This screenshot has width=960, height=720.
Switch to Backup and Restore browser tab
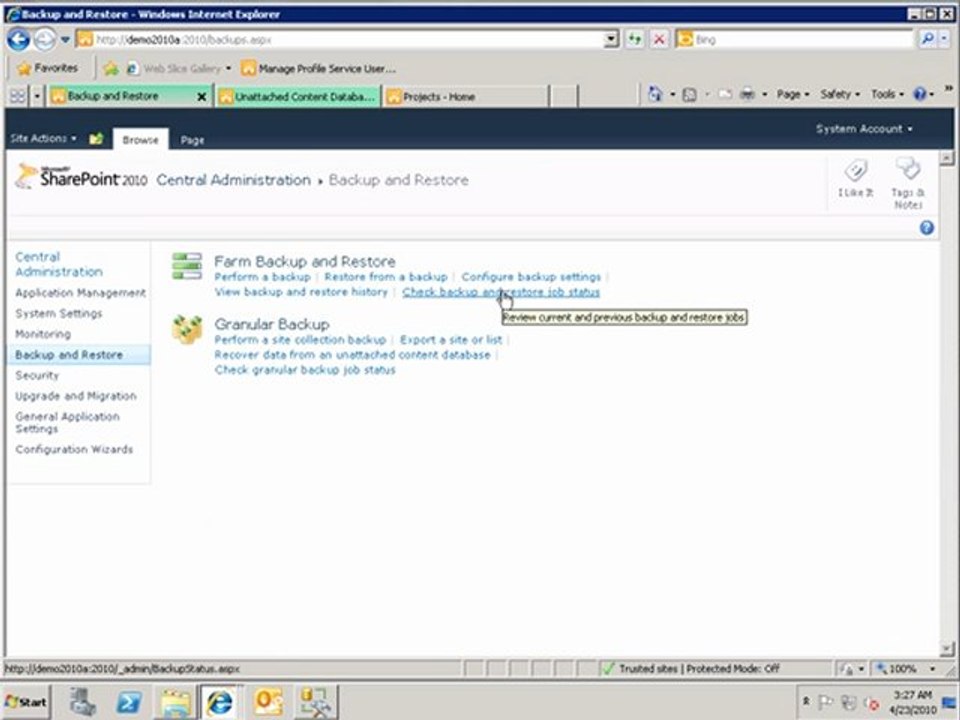tap(122, 96)
